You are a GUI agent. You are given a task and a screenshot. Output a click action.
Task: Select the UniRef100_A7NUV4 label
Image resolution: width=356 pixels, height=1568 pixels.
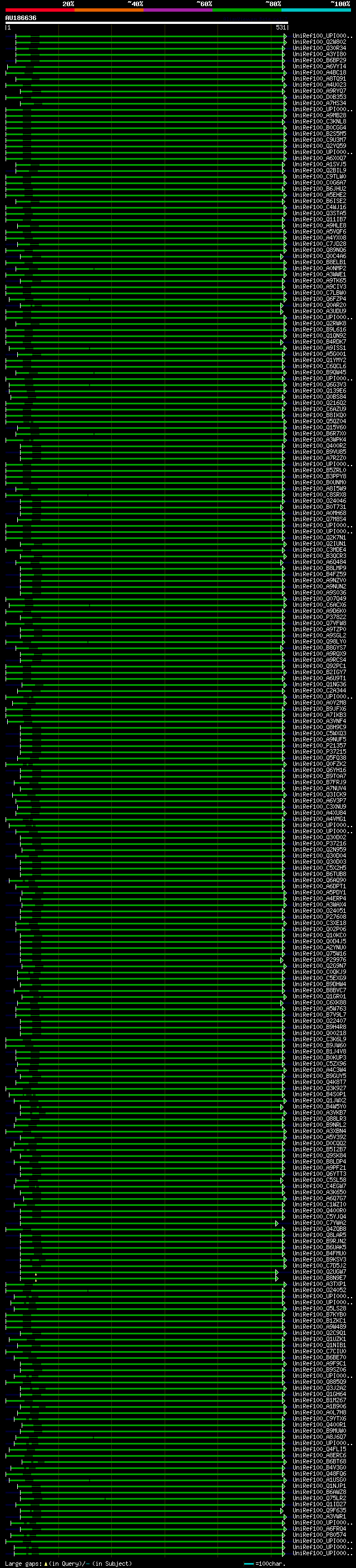[x=319, y=788]
